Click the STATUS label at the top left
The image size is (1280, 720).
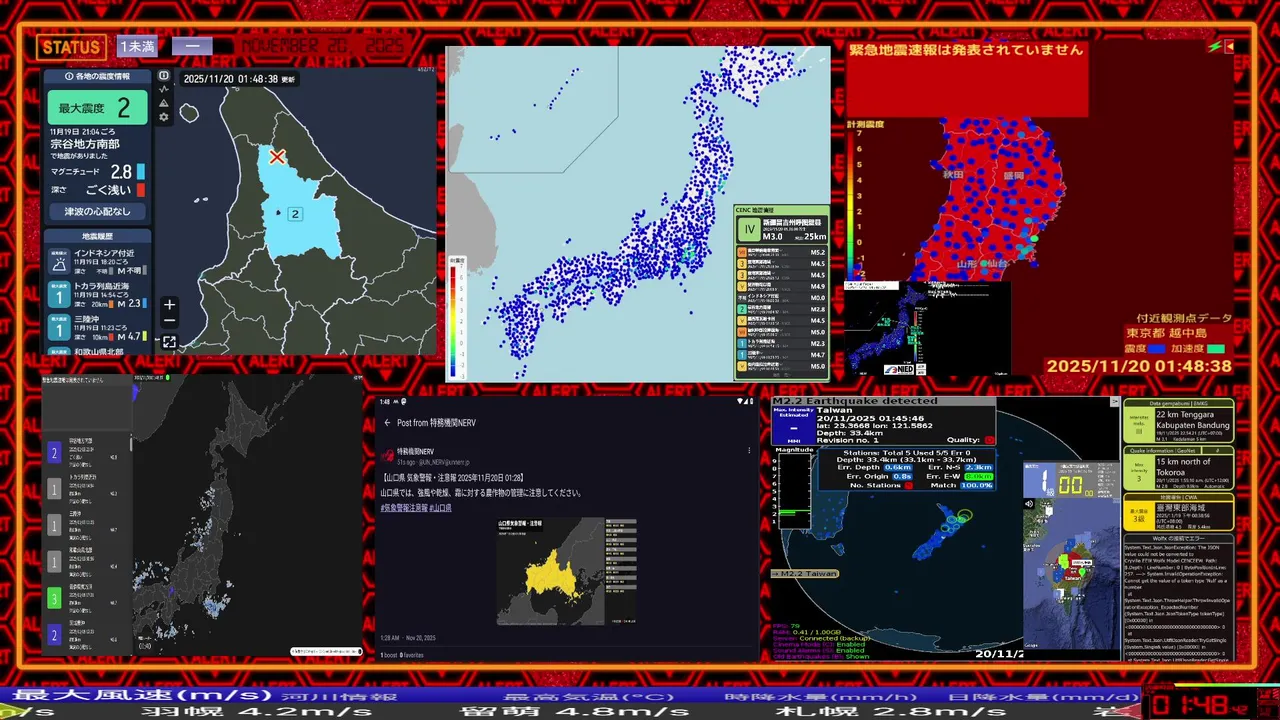71,47
